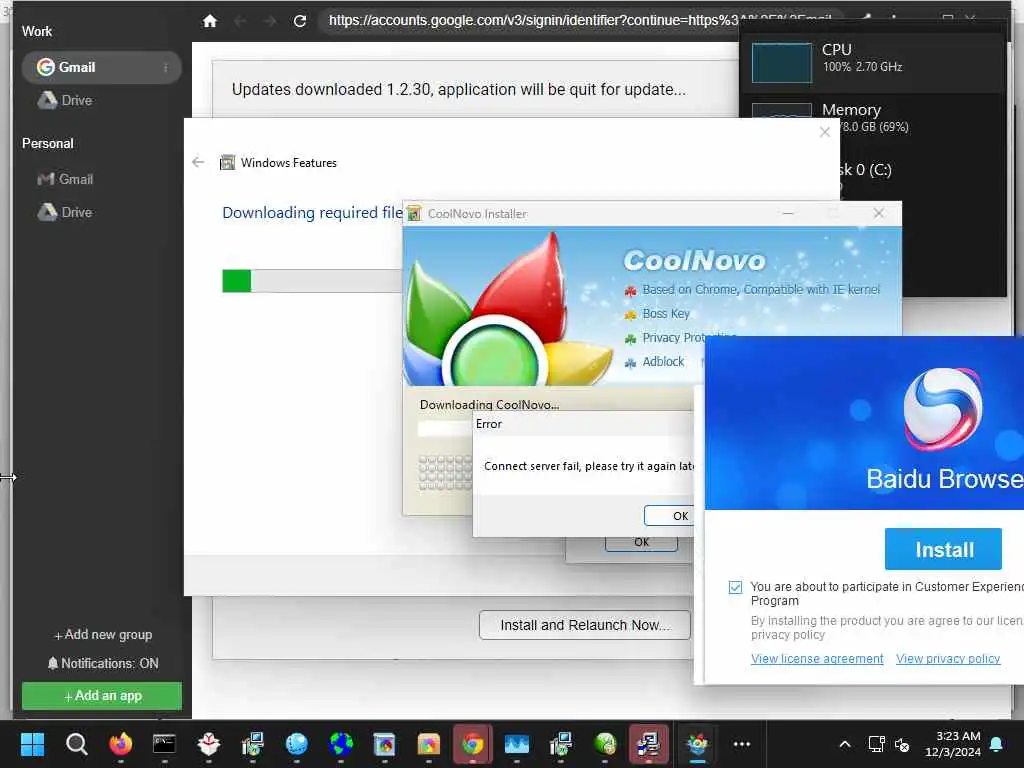Go back using the browser back arrow
The image size is (1024, 768).
pyautogui.click(x=240, y=21)
